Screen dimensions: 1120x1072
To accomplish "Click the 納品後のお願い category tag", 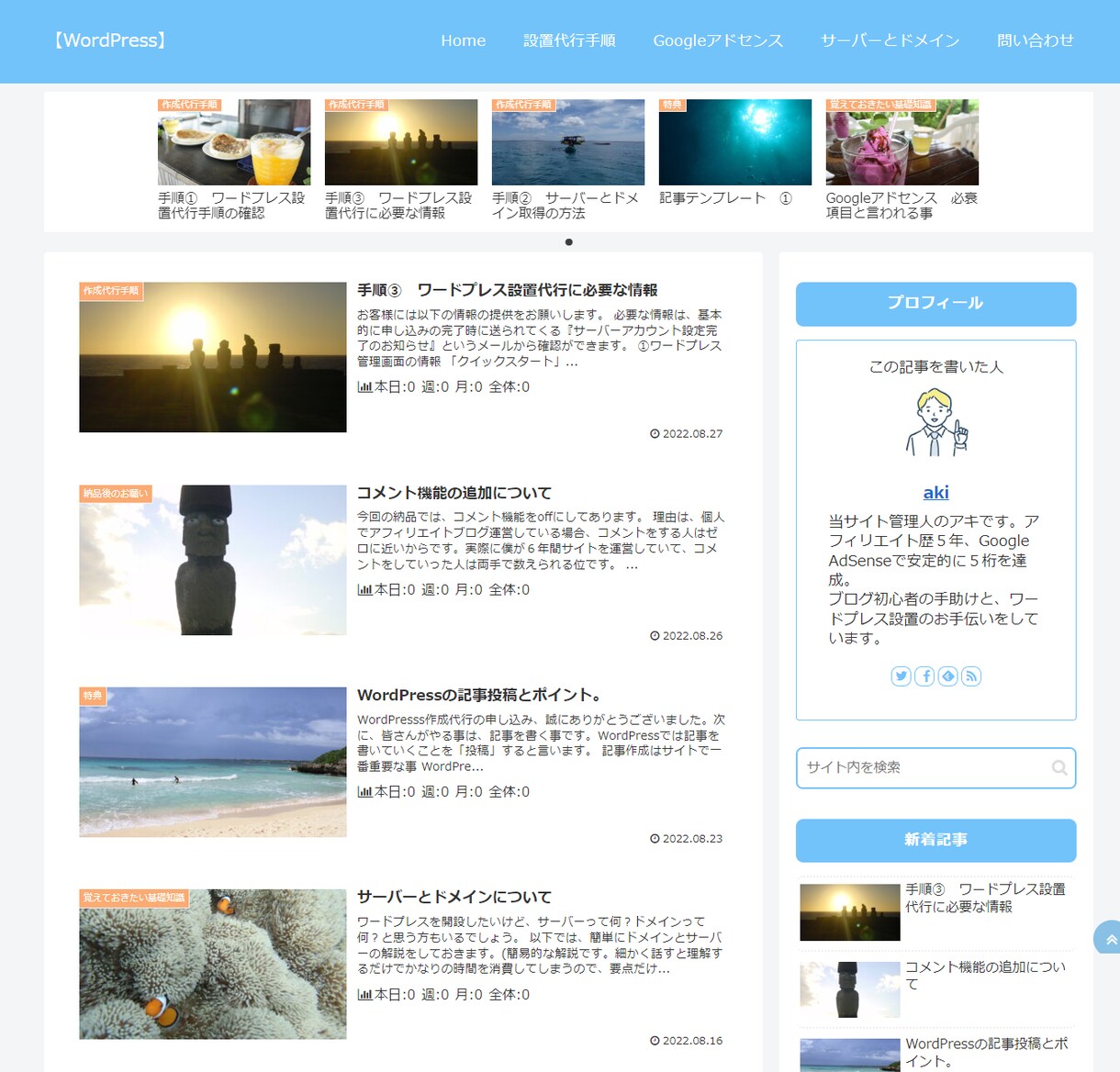I will pos(116,494).
